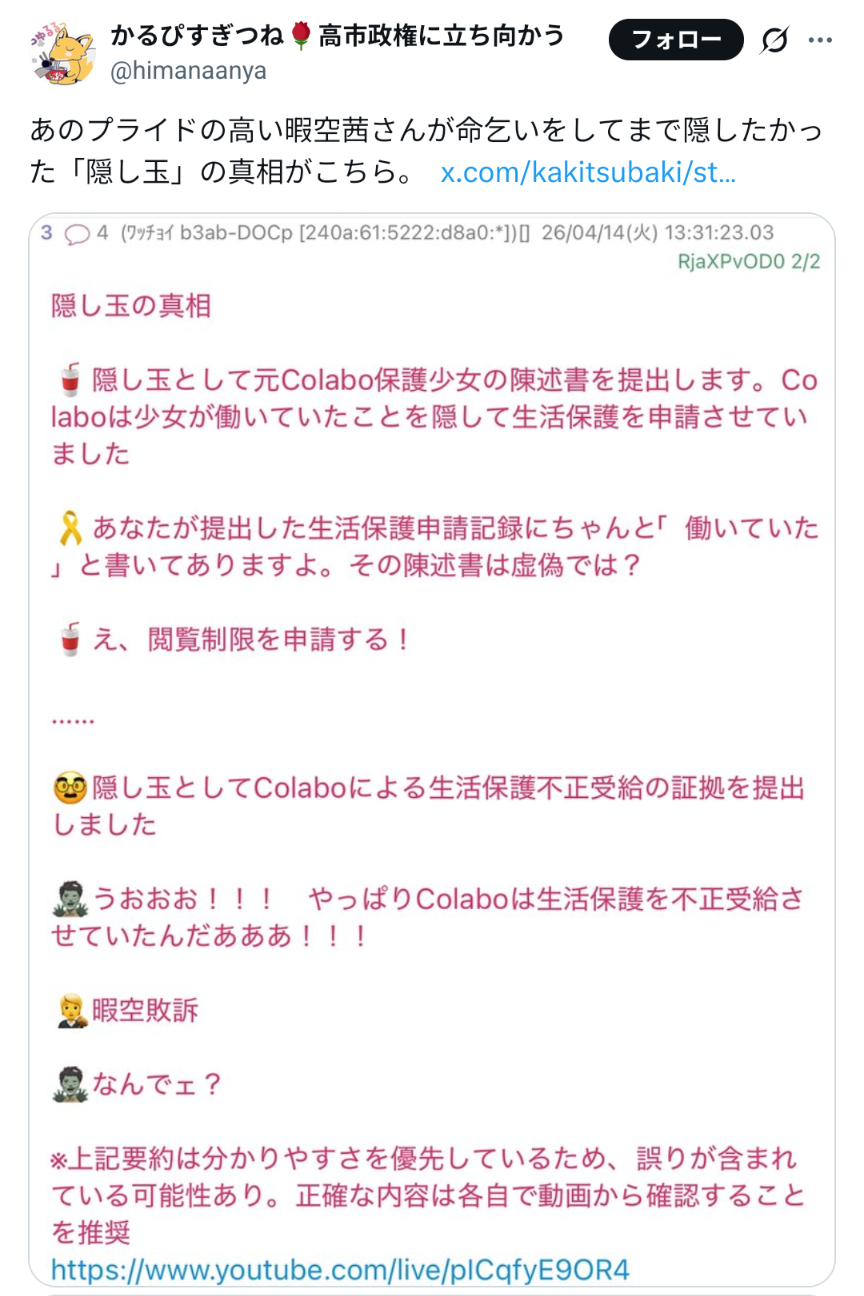Open the three-dot more options menu

pyautogui.click(x=820, y=40)
